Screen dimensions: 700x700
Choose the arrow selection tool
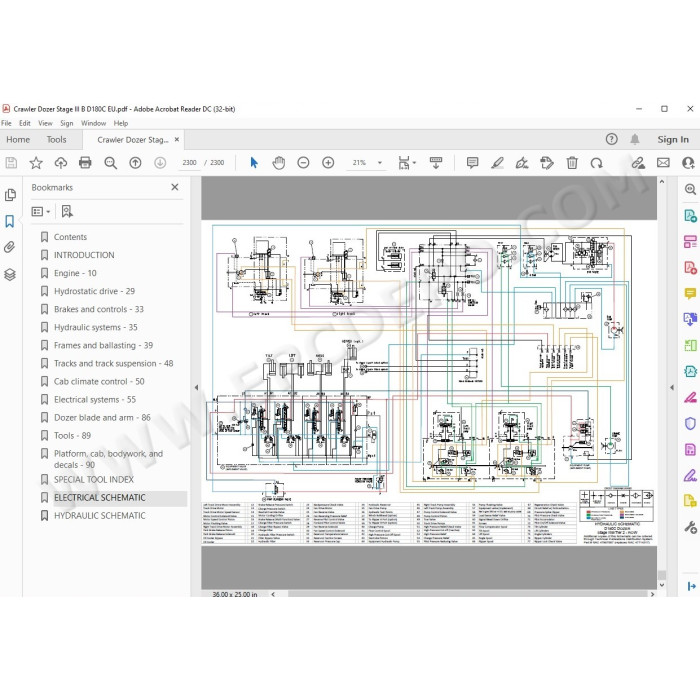(254, 163)
